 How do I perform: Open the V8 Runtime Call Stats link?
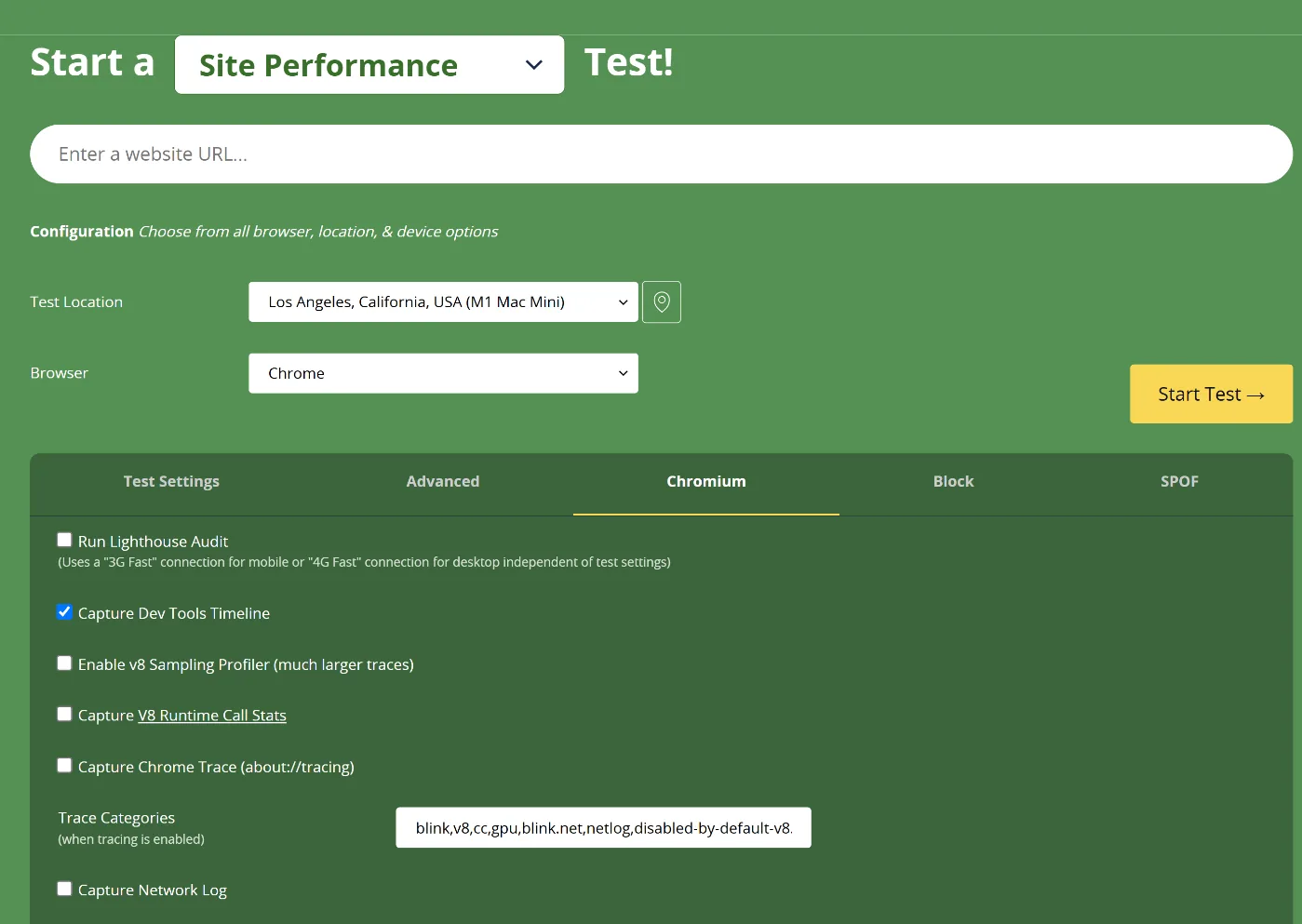pyautogui.click(x=211, y=715)
